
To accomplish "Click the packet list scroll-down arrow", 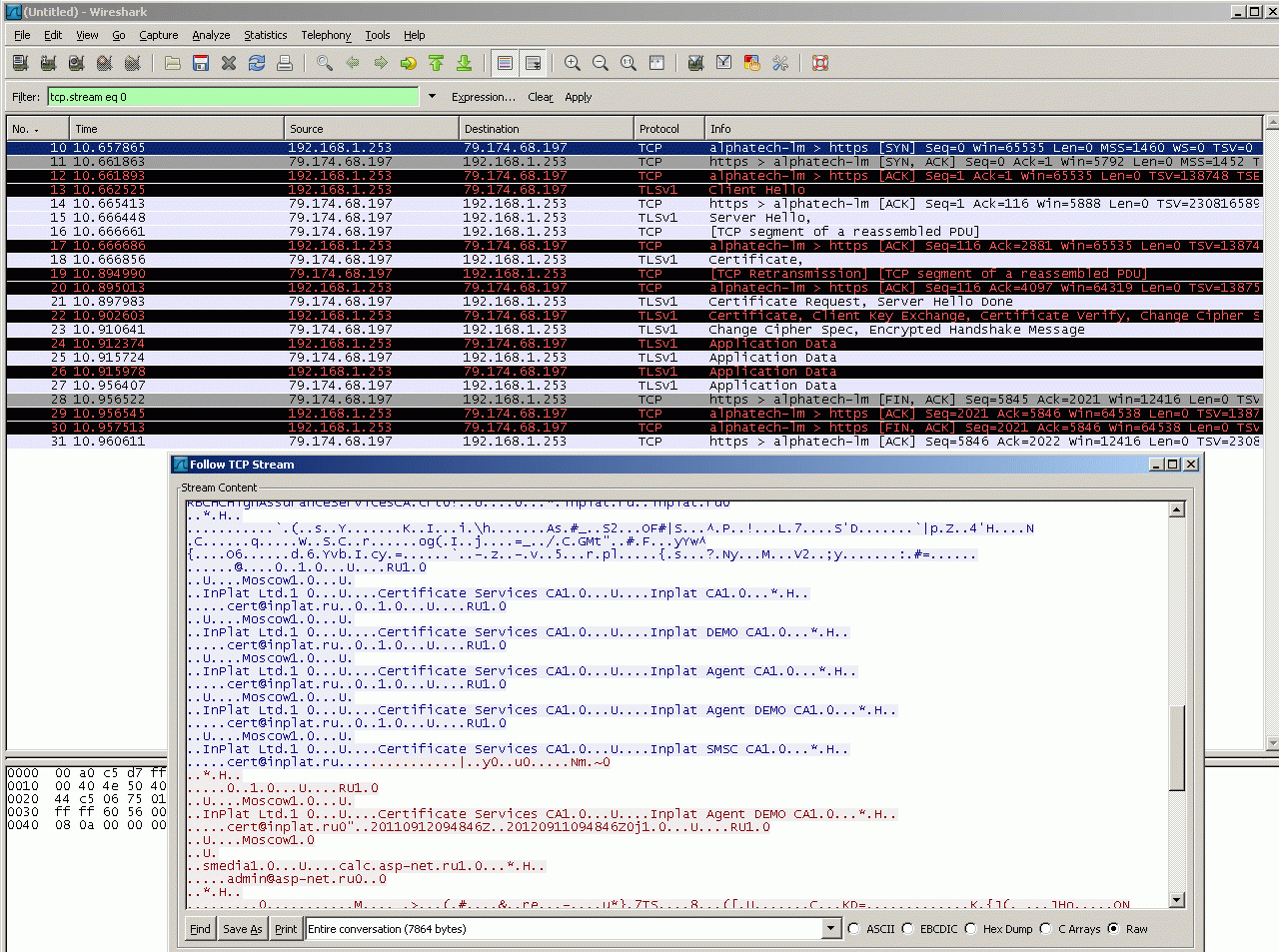I will 1272,743.
